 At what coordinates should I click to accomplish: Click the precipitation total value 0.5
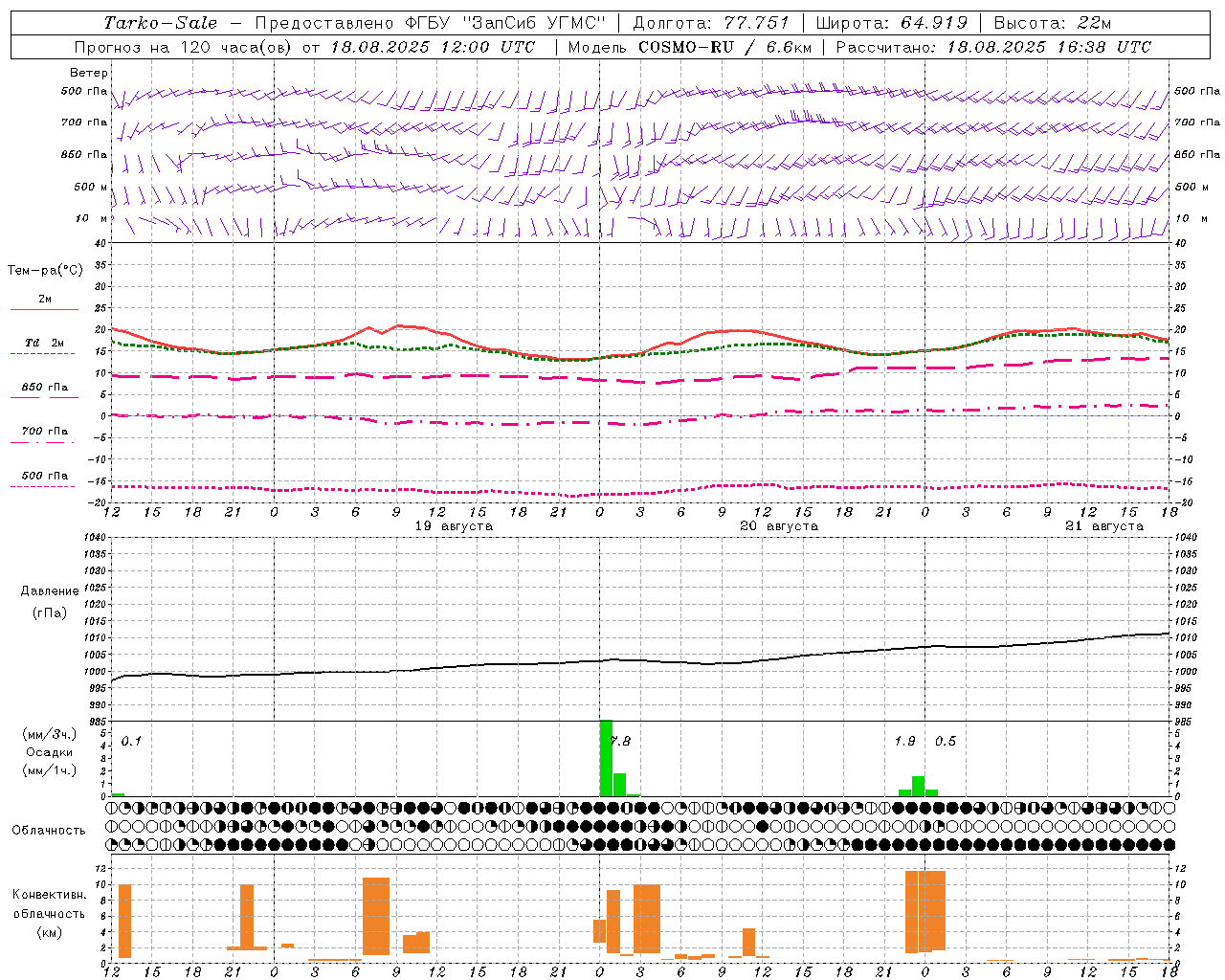coord(946,741)
